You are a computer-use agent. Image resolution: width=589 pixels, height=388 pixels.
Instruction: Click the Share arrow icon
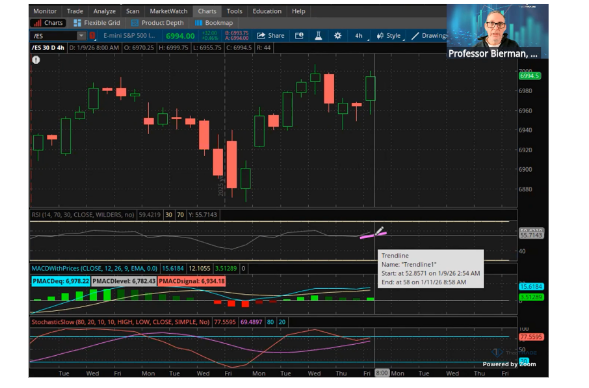point(261,36)
